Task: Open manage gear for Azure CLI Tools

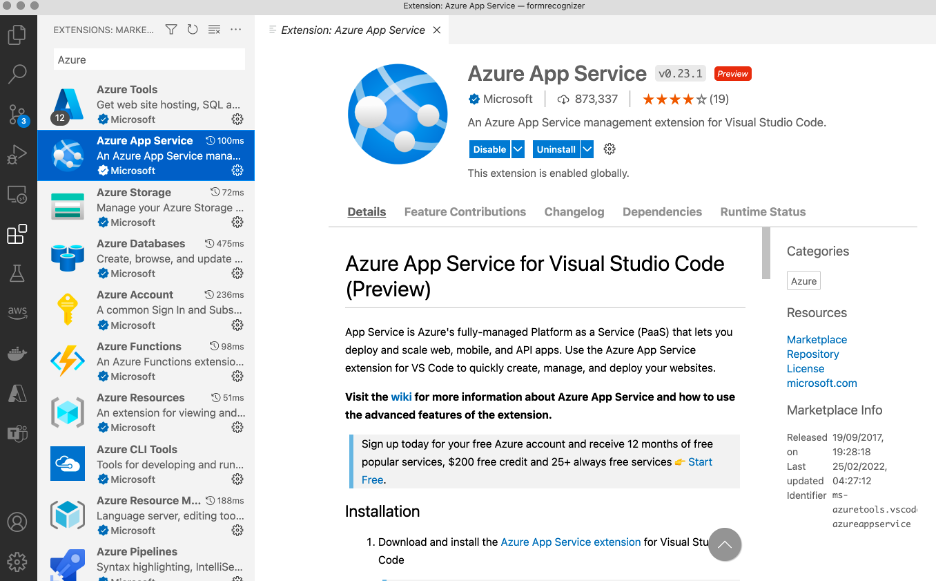Action: (x=238, y=479)
